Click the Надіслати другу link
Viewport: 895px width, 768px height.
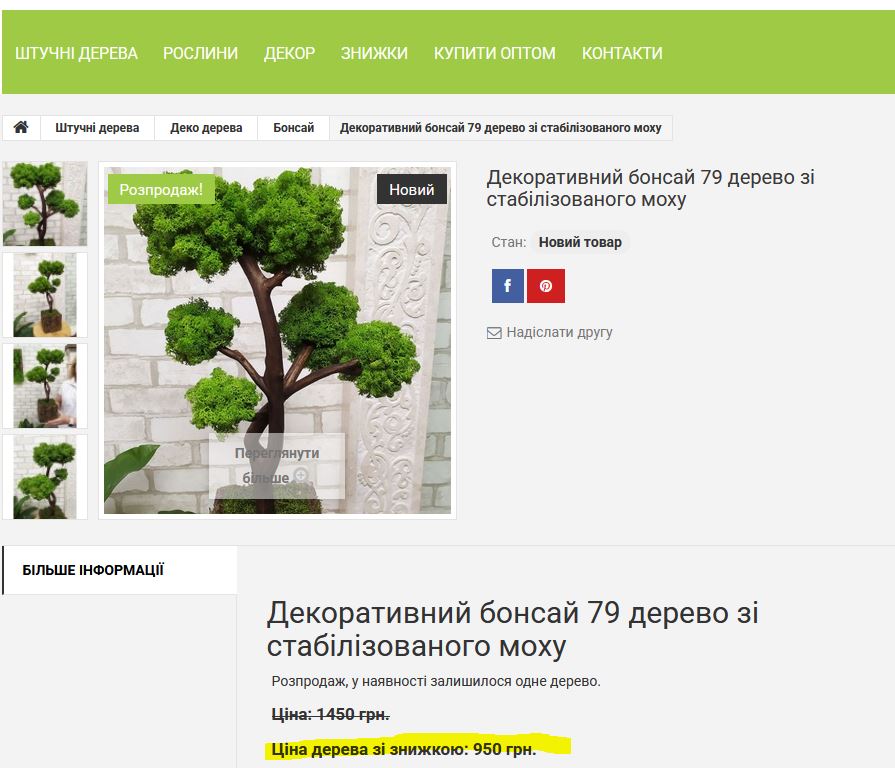point(558,332)
